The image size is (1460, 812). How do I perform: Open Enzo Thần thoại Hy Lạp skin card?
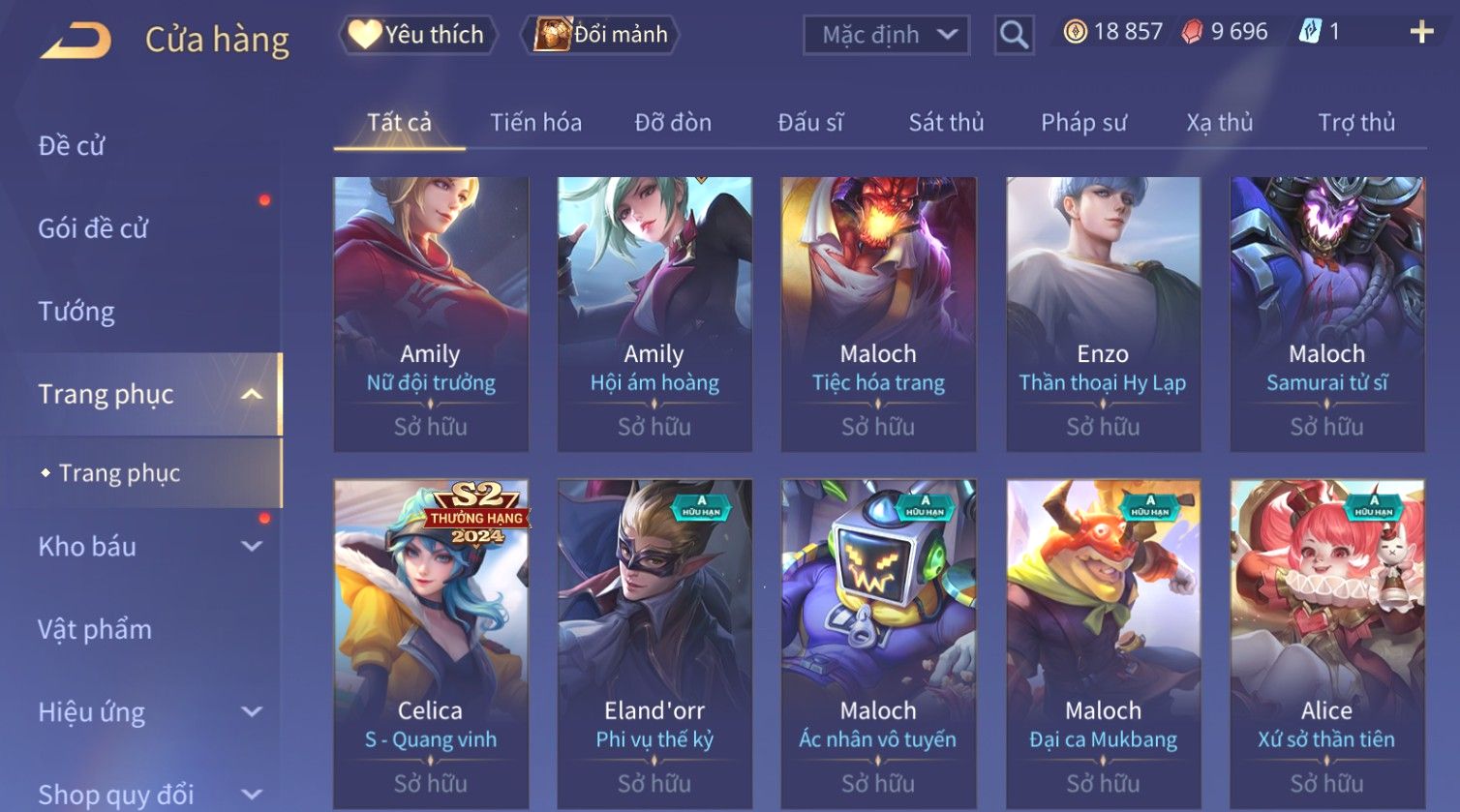point(1103,315)
